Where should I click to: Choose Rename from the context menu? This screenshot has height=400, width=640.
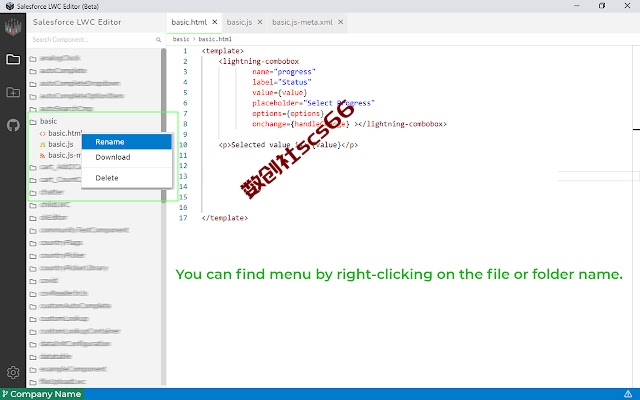click(x=127, y=142)
